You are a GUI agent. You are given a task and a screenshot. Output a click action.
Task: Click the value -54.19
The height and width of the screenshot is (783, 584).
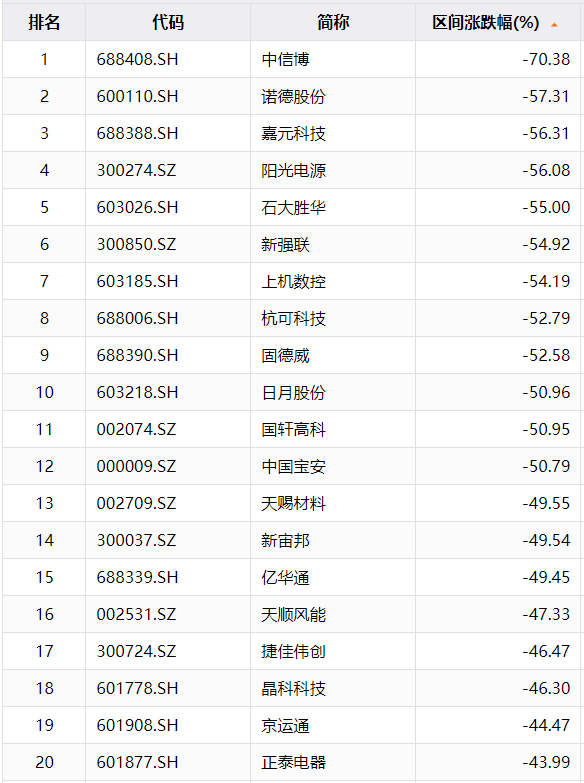(x=546, y=281)
